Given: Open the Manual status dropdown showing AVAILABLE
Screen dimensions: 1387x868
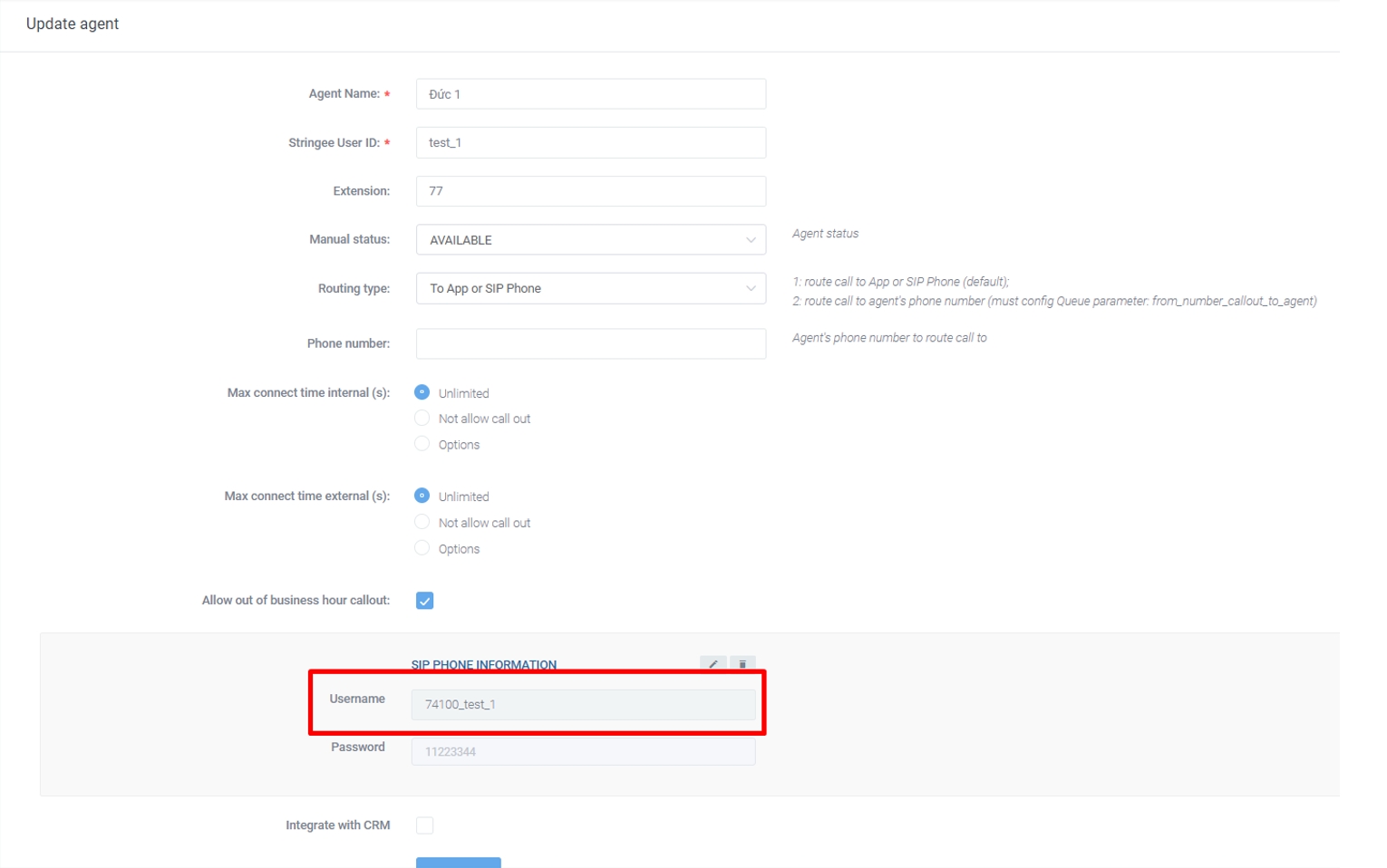Looking at the screenshot, I should coord(590,240).
